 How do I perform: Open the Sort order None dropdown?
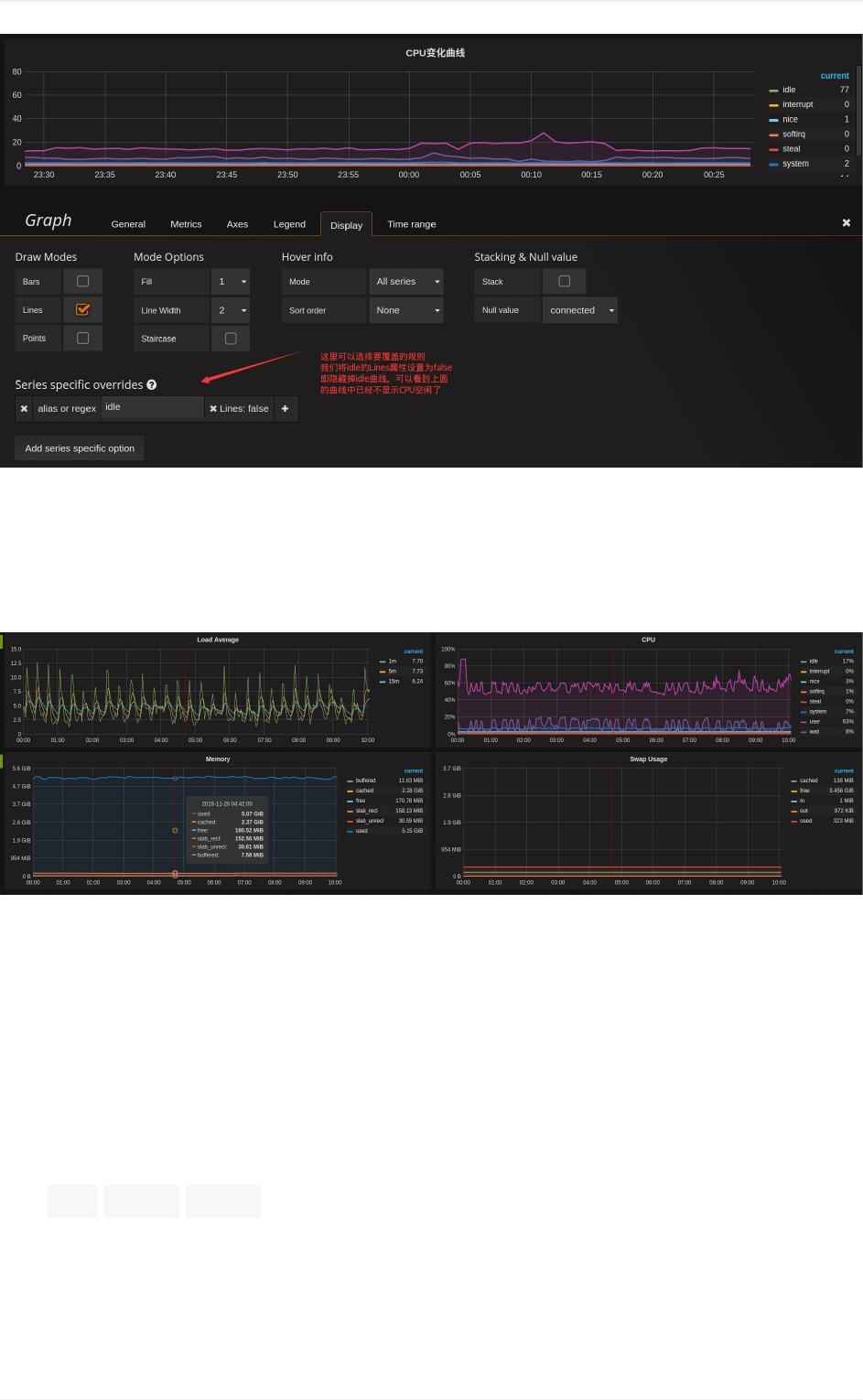(x=406, y=310)
